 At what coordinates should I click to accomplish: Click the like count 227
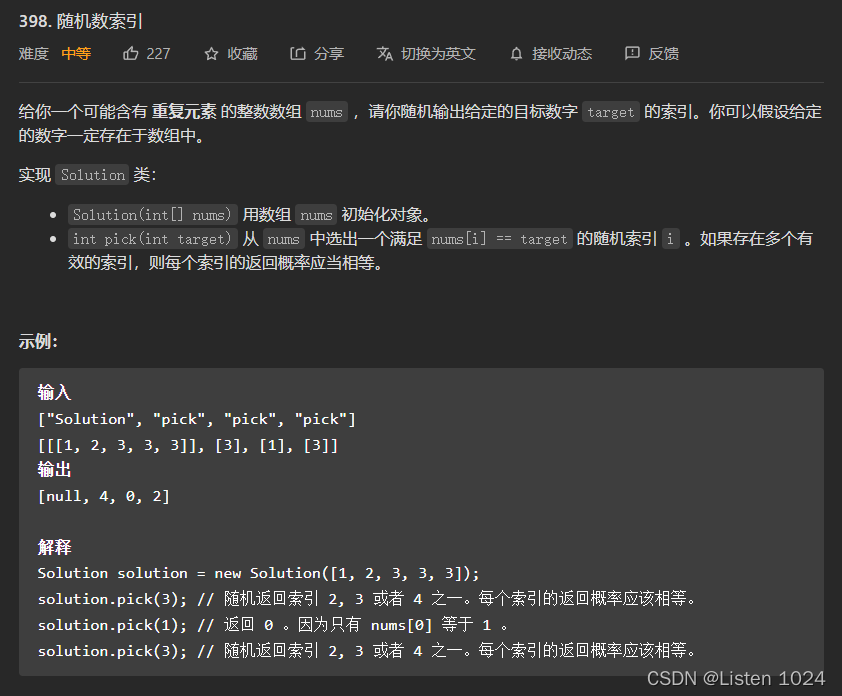coord(158,54)
